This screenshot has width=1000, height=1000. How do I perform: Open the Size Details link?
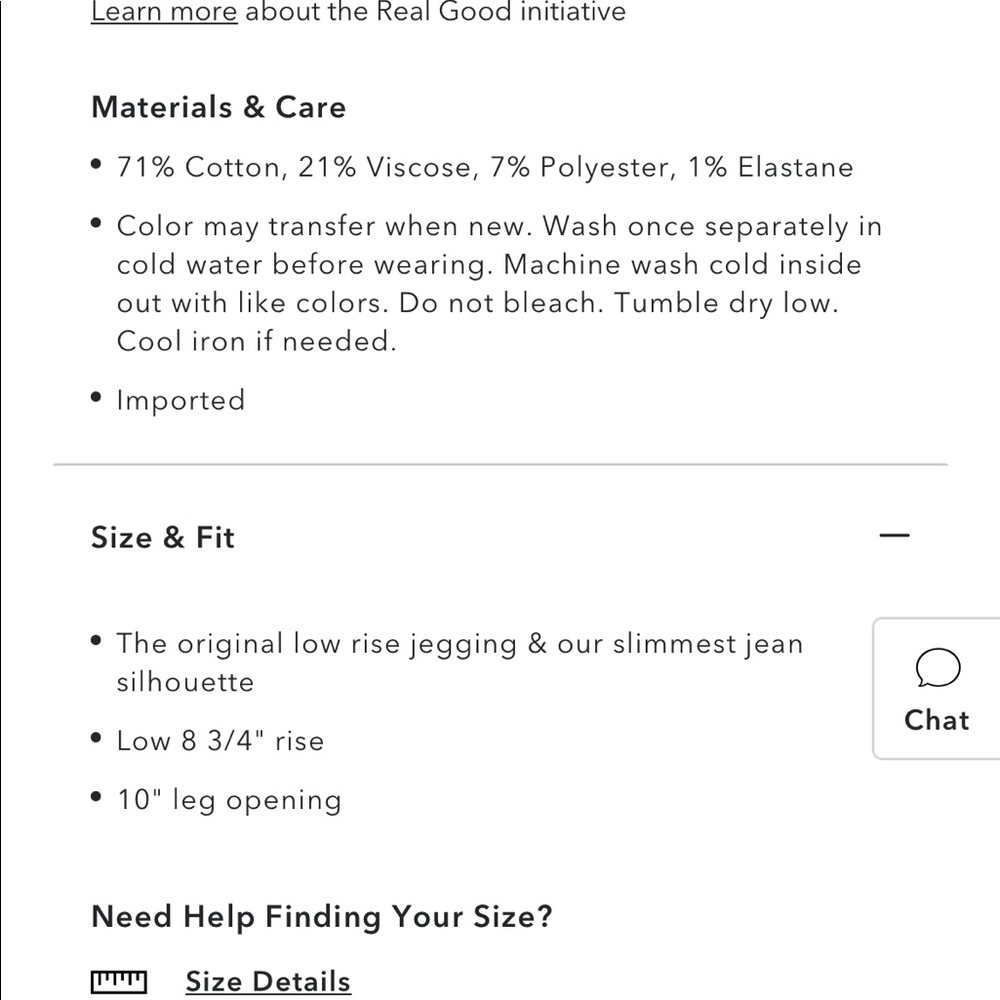point(267,981)
